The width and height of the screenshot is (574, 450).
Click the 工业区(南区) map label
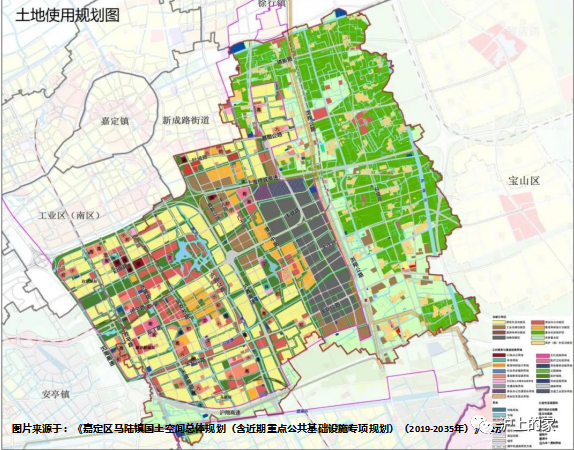(x=69, y=215)
